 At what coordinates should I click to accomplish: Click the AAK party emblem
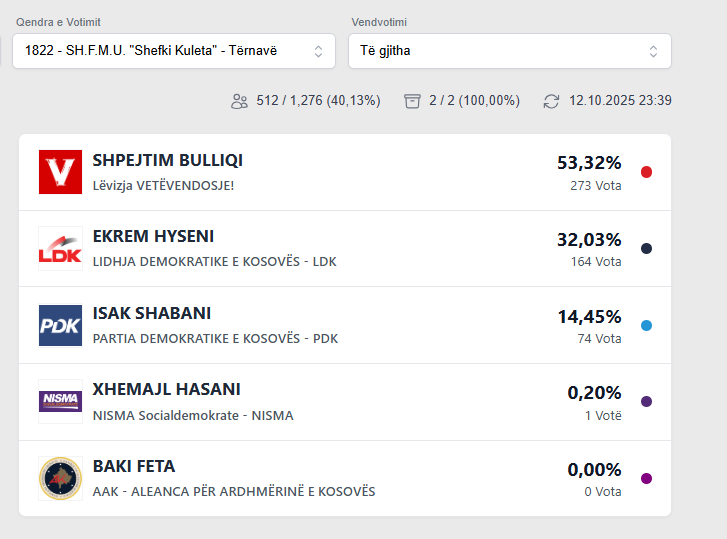[60, 478]
